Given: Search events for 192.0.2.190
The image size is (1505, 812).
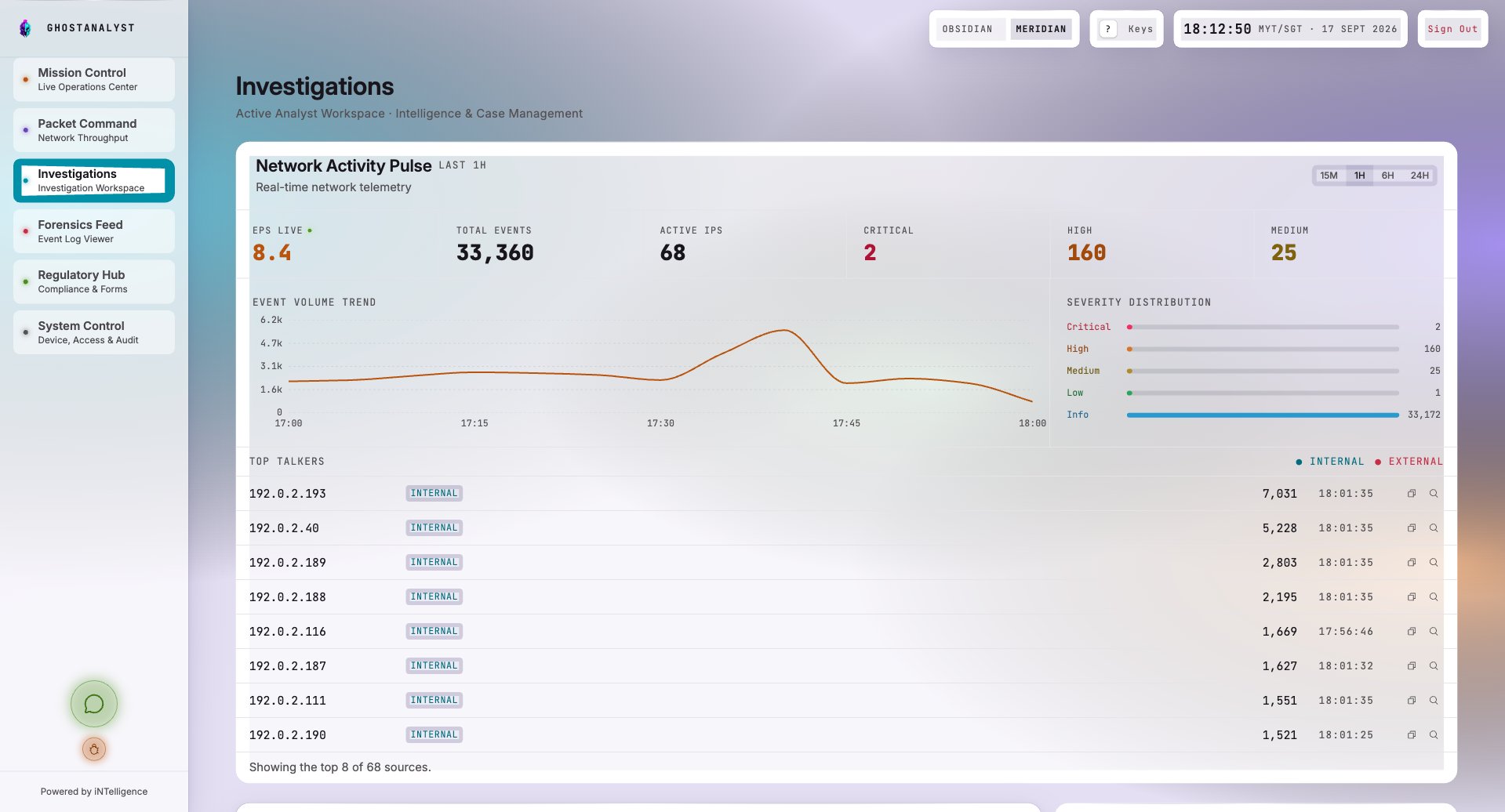Looking at the screenshot, I should click(1433, 735).
